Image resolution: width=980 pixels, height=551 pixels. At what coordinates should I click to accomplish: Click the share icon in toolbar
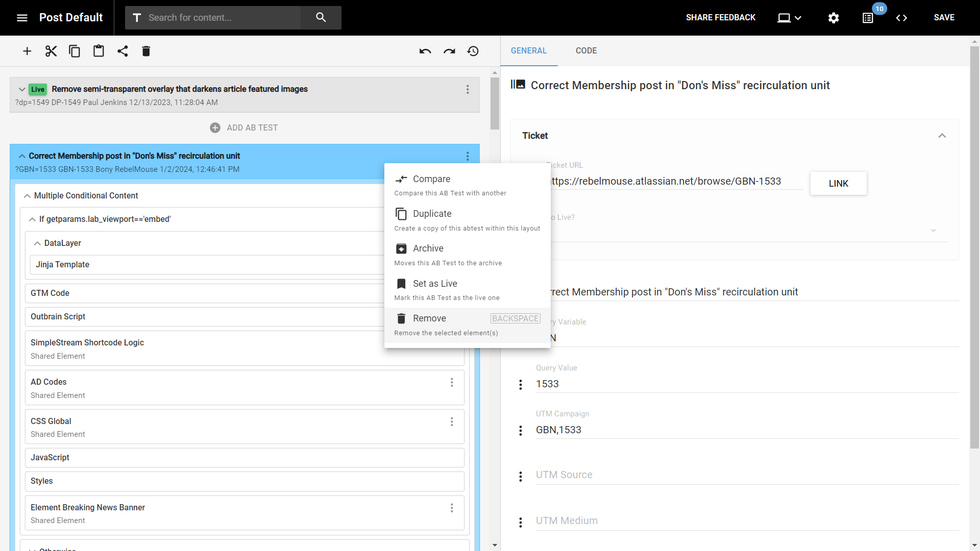coord(122,51)
